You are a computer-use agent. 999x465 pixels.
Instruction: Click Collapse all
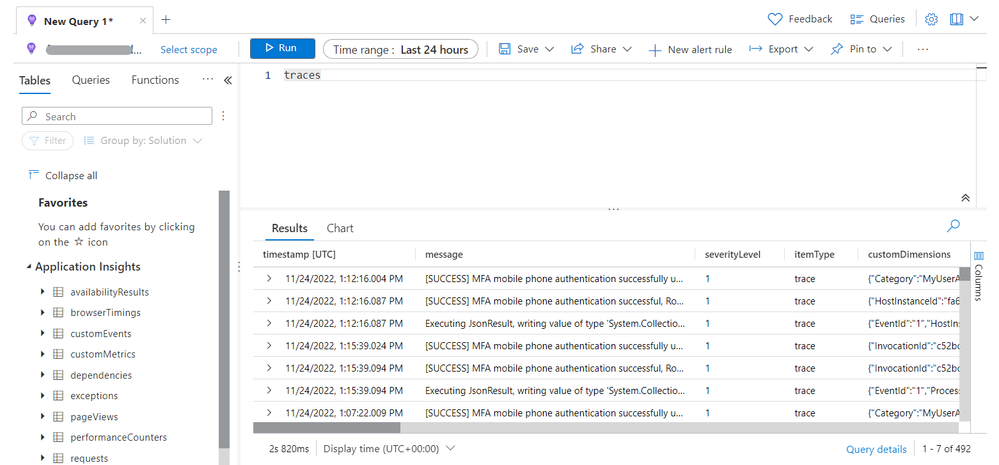click(63, 176)
